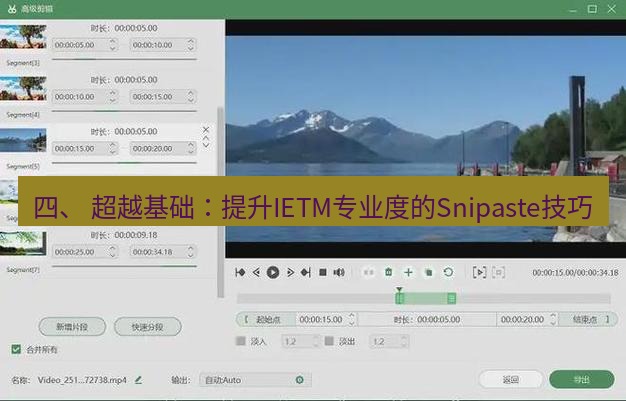Screen dimensions: 626x401
Task: Adjust Segment[4] end time 00:00:15.00 stepper
Action: [x=191, y=97]
